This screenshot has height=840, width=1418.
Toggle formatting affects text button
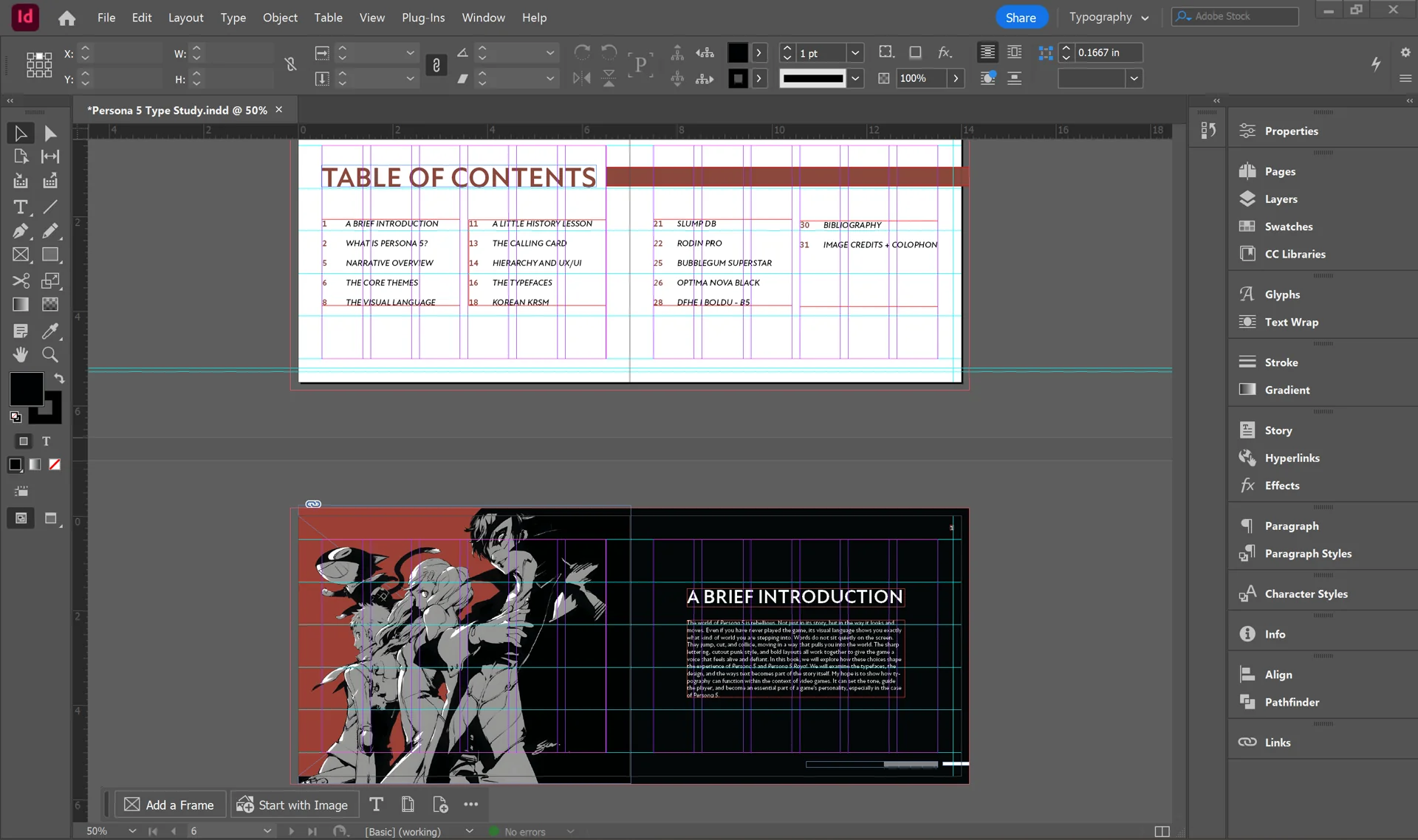[46, 441]
